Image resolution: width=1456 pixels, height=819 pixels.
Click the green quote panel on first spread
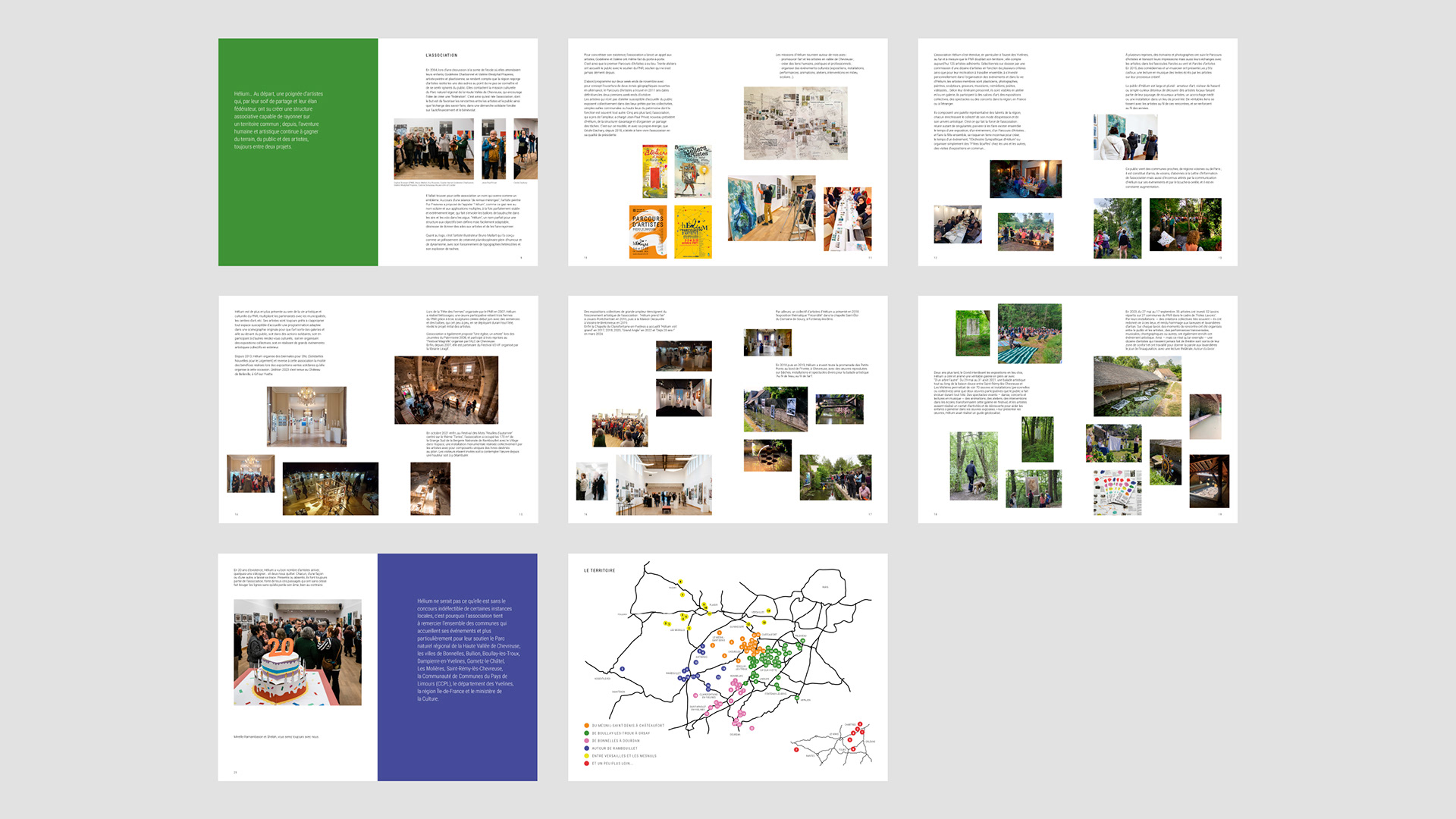298,152
